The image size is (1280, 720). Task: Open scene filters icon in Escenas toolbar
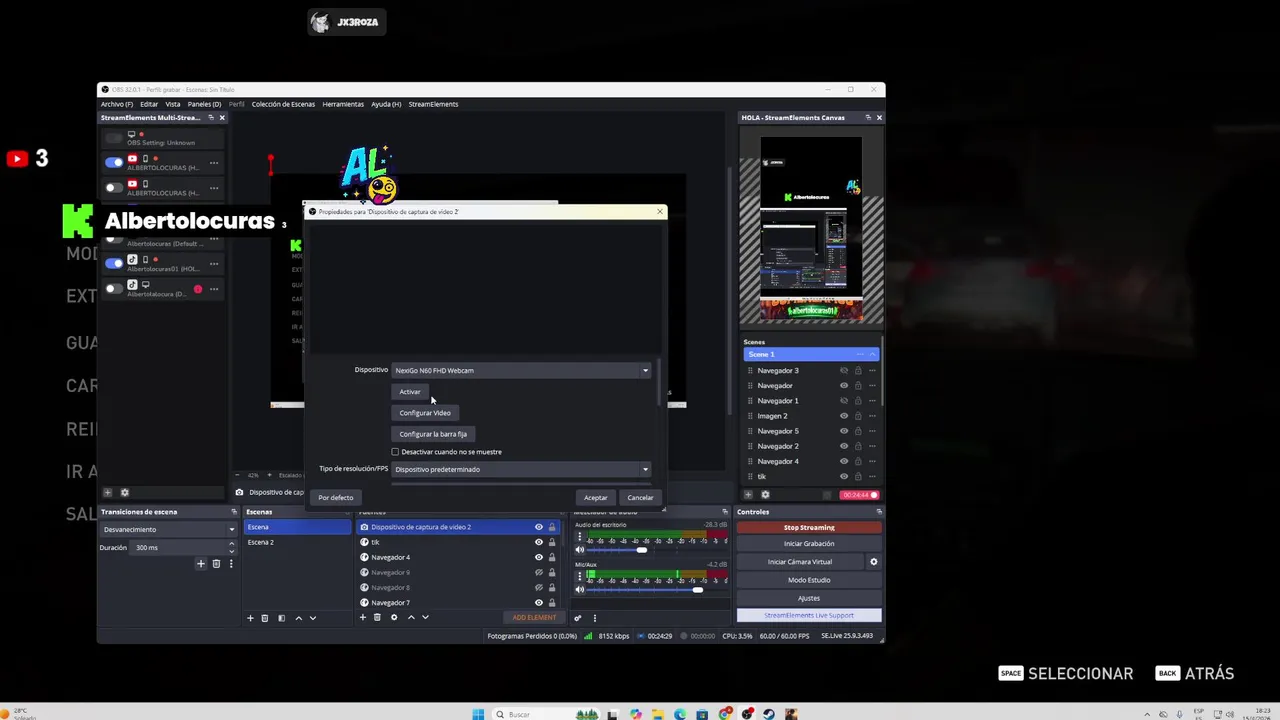281,618
